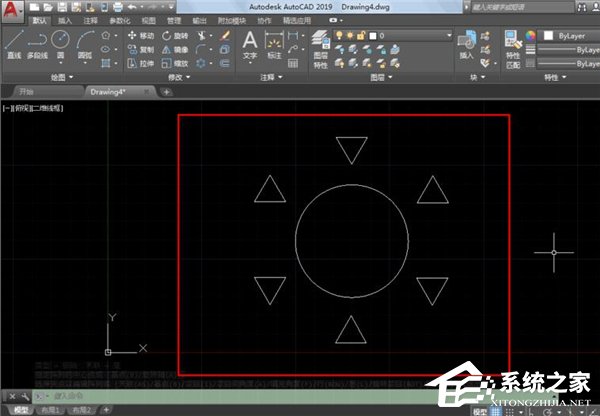Image resolution: width=600 pixels, height=416 pixels.
Task: Open the 布局1 layout tab
Action: [x=49, y=410]
